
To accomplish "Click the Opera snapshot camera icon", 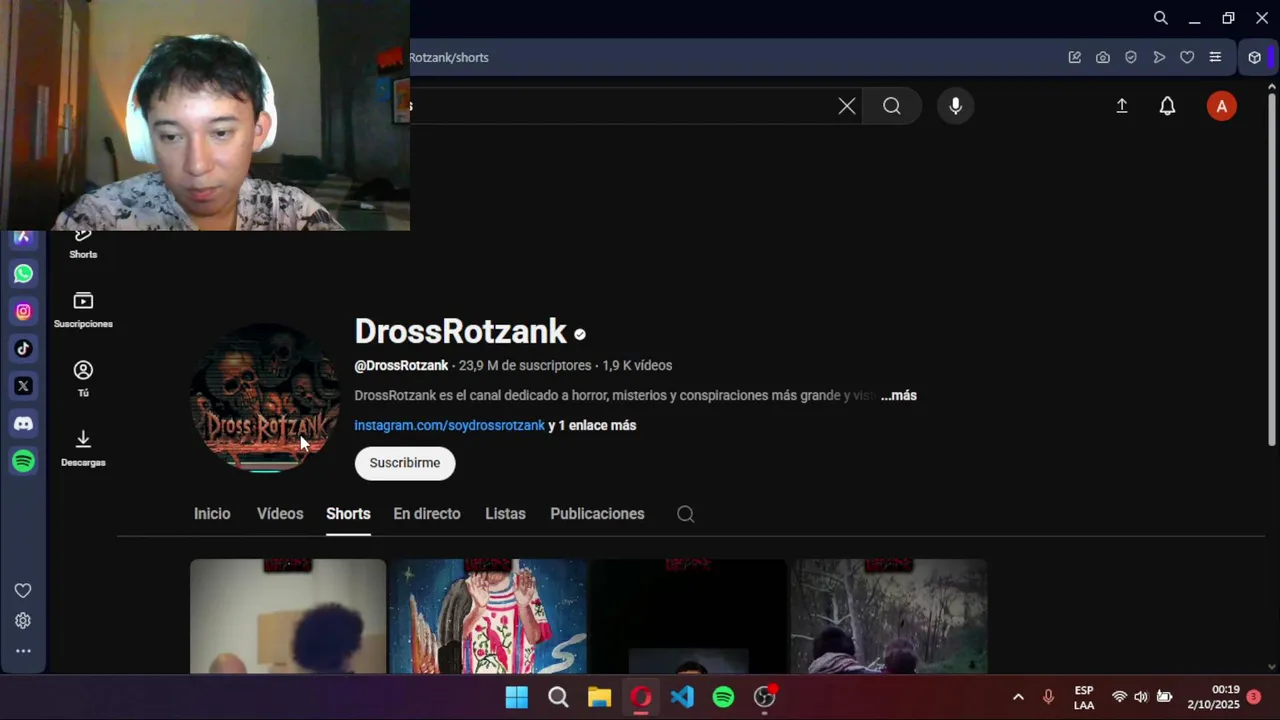I will click(x=1103, y=57).
